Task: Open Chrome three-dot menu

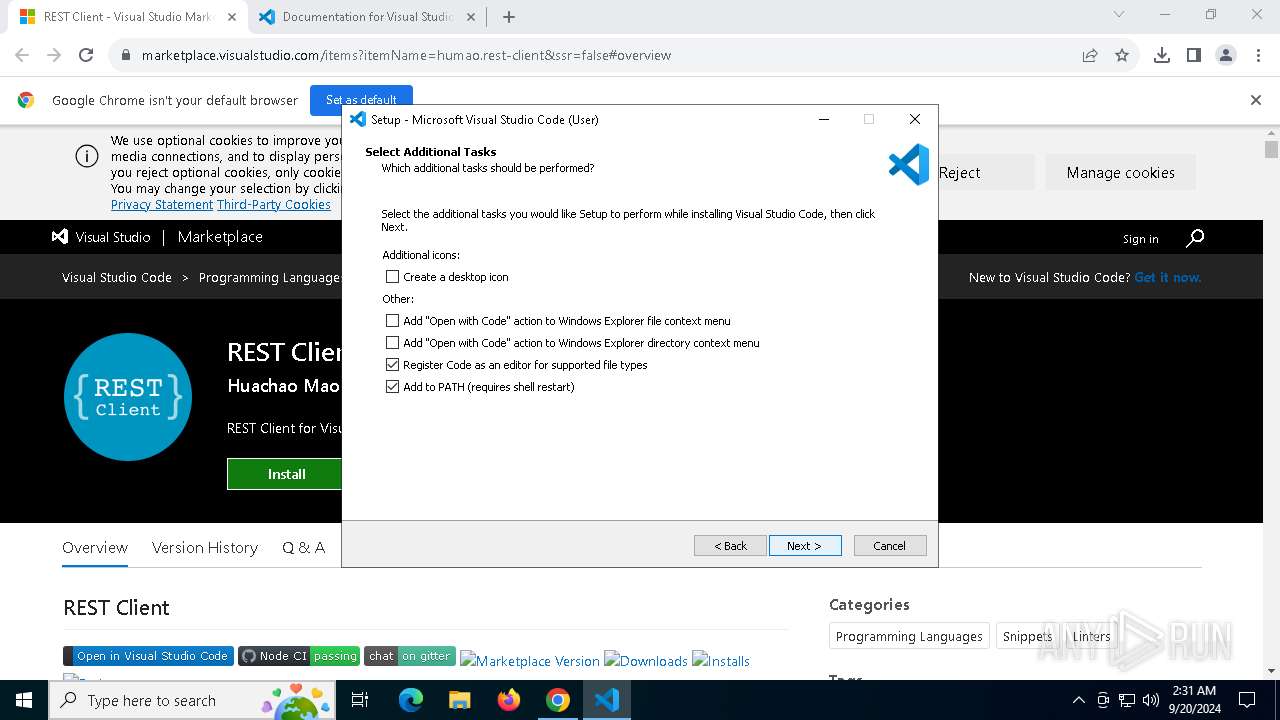Action: [x=1258, y=55]
